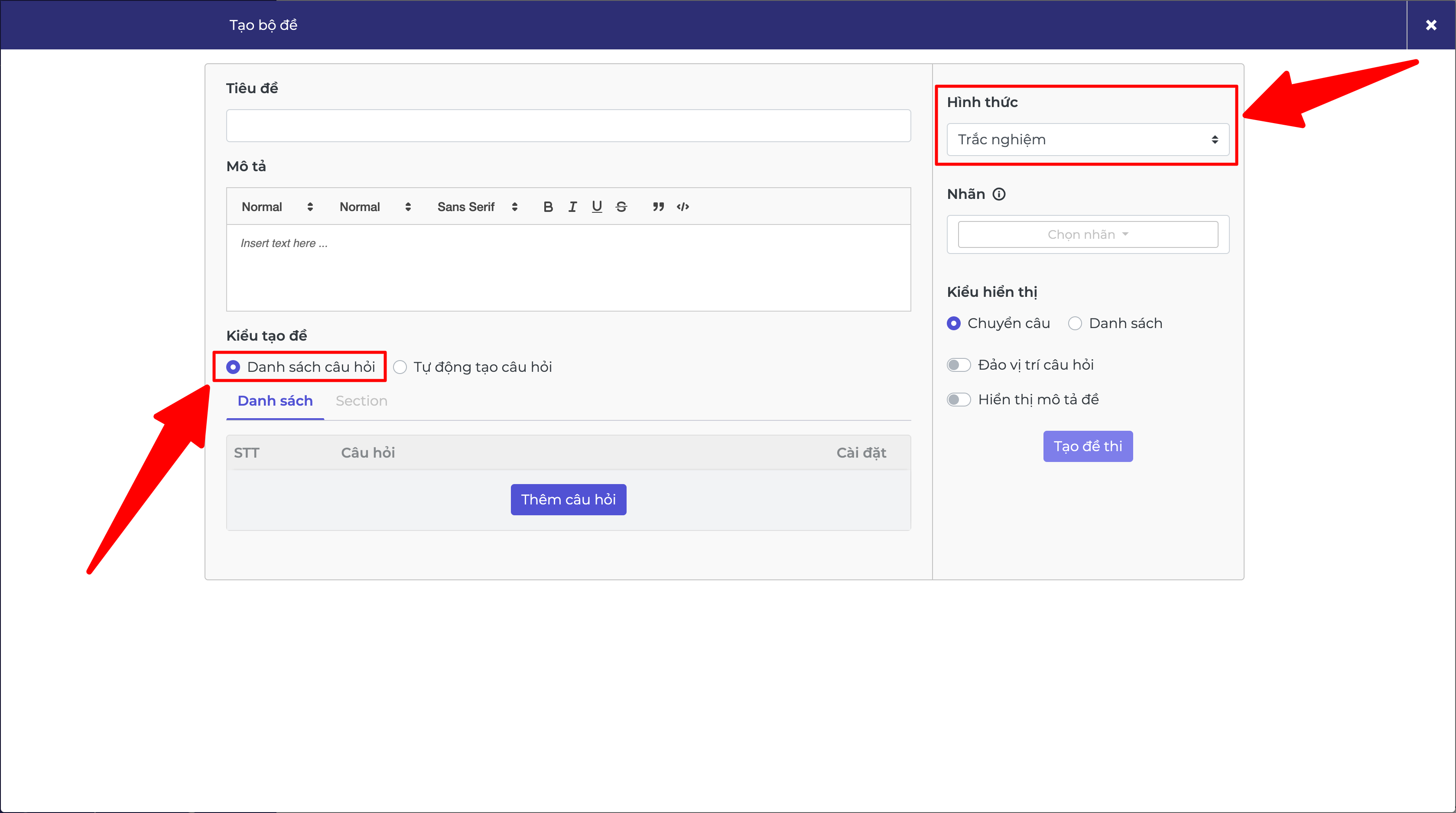The width and height of the screenshot is (1456, 813).
Task: Click the Thêm câu hỏi button
Action: coord(568,500)
